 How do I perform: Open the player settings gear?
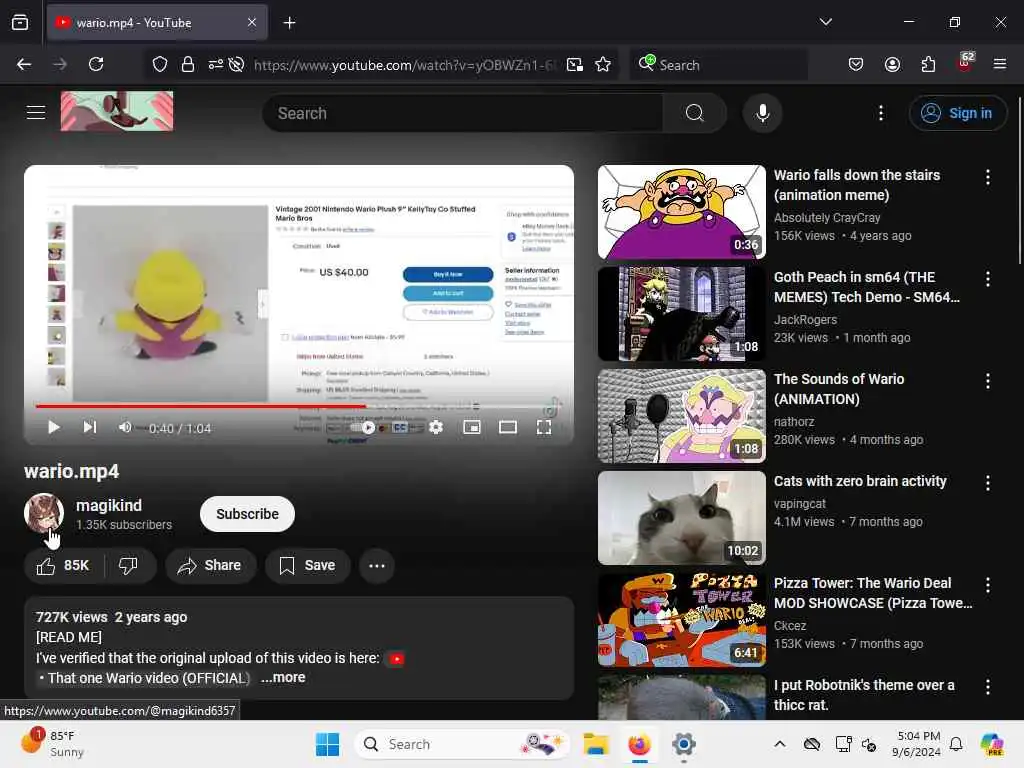436,428
